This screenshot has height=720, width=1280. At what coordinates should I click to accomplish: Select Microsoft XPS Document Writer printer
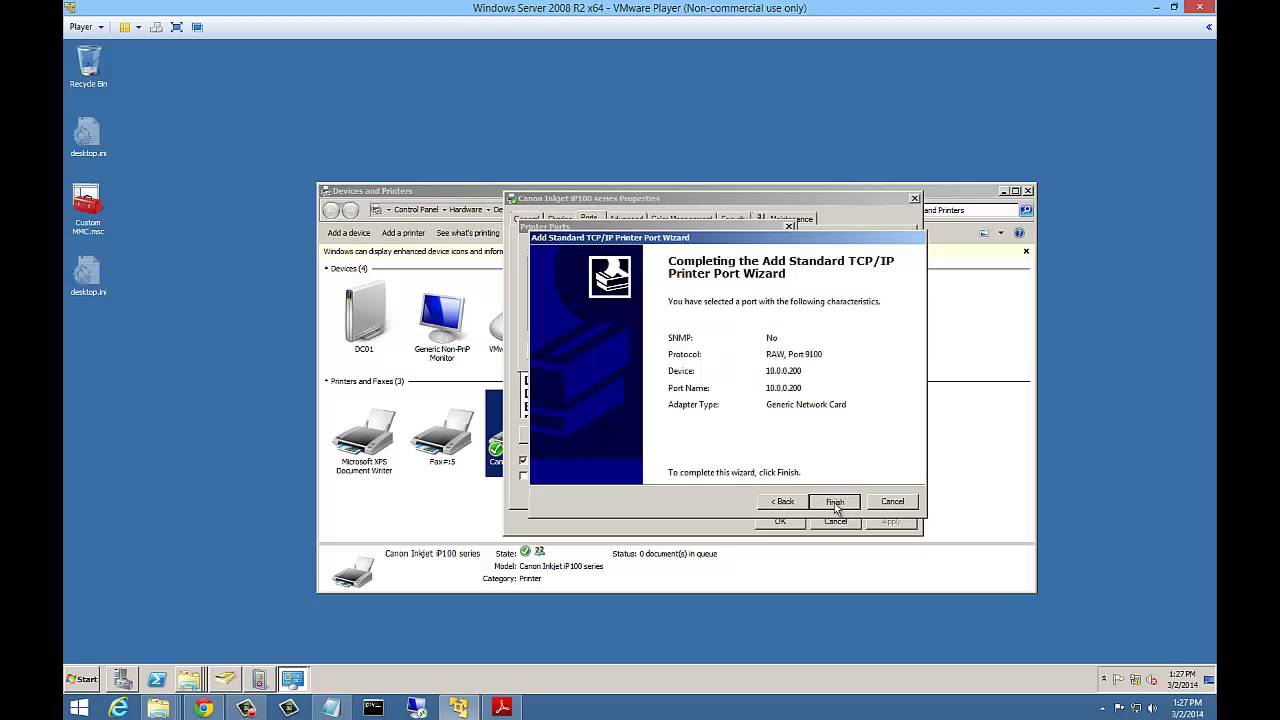click(364, 441)
